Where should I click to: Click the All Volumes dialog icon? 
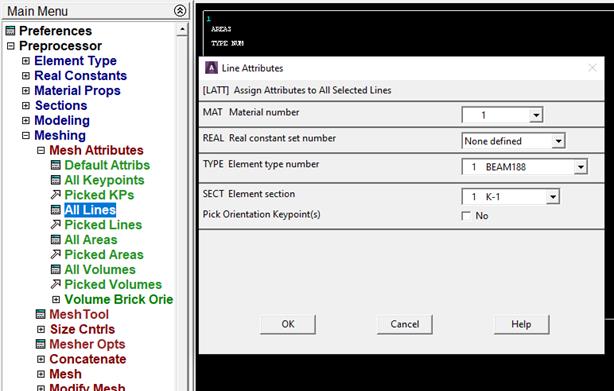click(56, 269)
